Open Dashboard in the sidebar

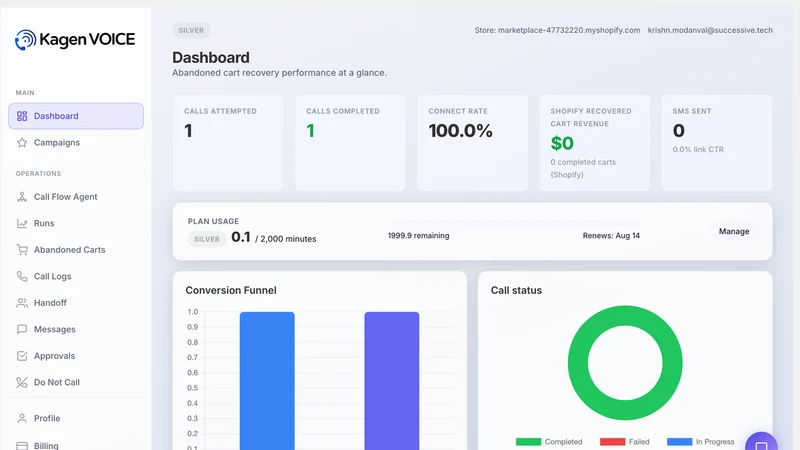click(x=76, y=116)
